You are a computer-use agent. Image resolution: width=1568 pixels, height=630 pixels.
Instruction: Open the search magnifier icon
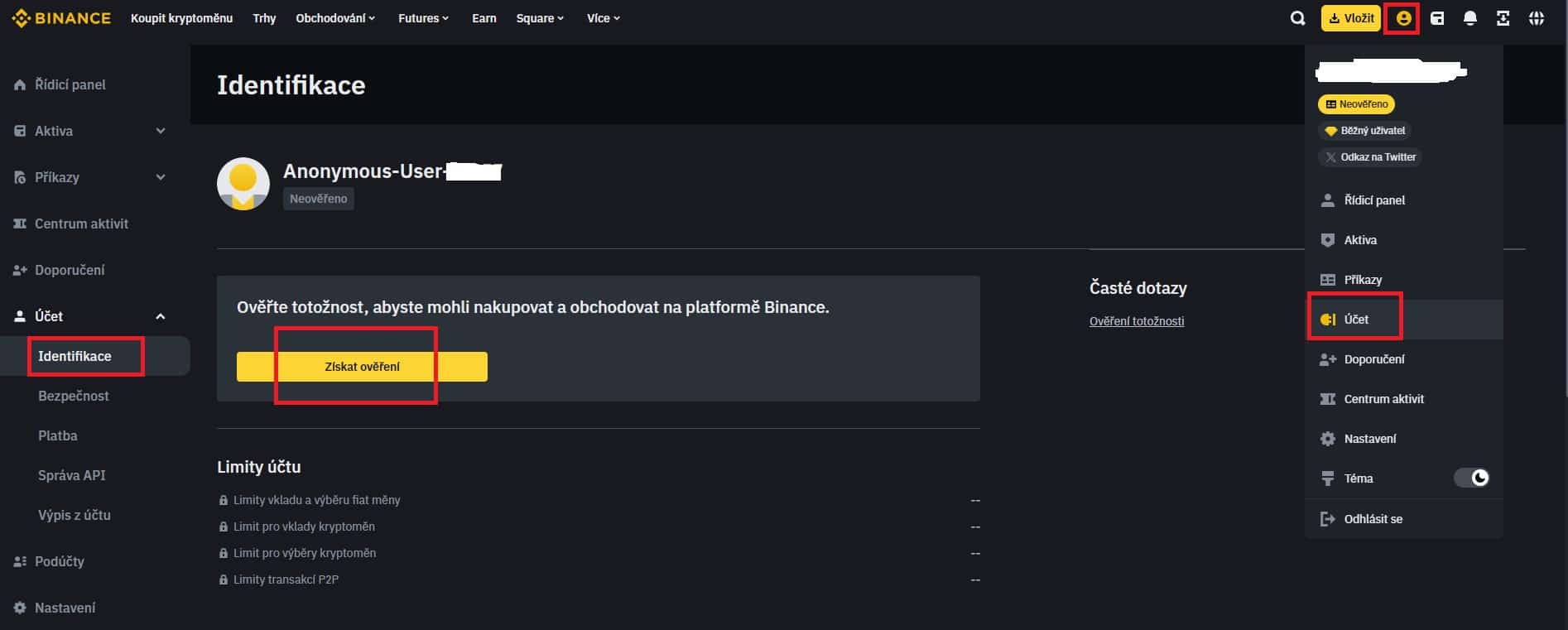(x=1297, y=18)
